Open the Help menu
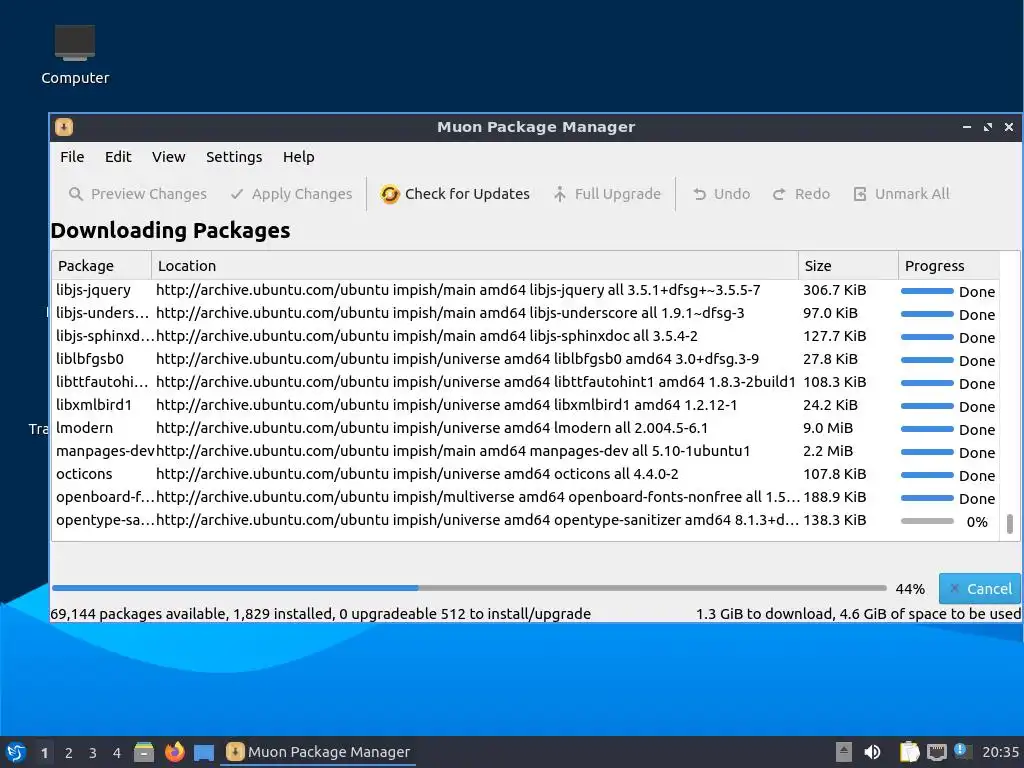The image size is (1024, 768). click(x=298, y=157)
